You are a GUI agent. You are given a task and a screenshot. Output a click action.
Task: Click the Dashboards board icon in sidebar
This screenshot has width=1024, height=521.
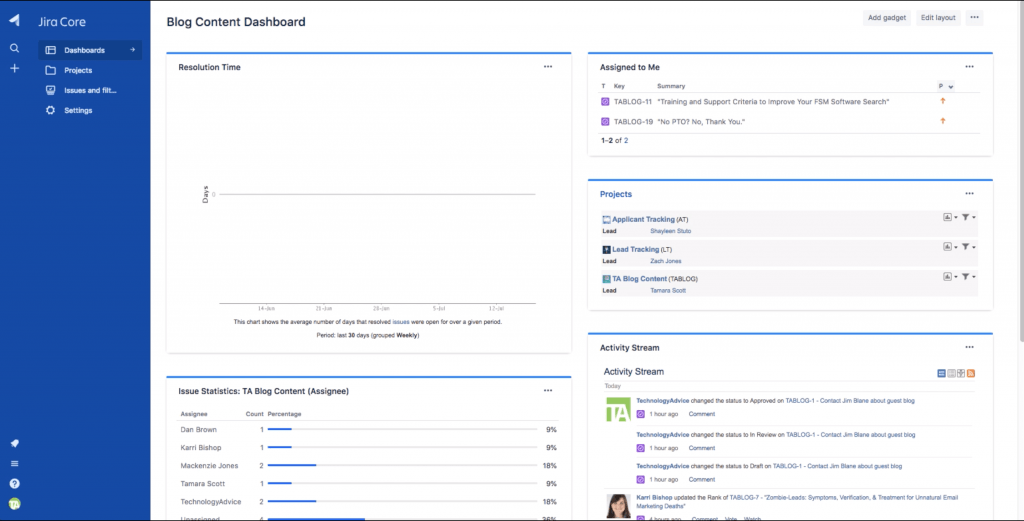coord(50,50)
